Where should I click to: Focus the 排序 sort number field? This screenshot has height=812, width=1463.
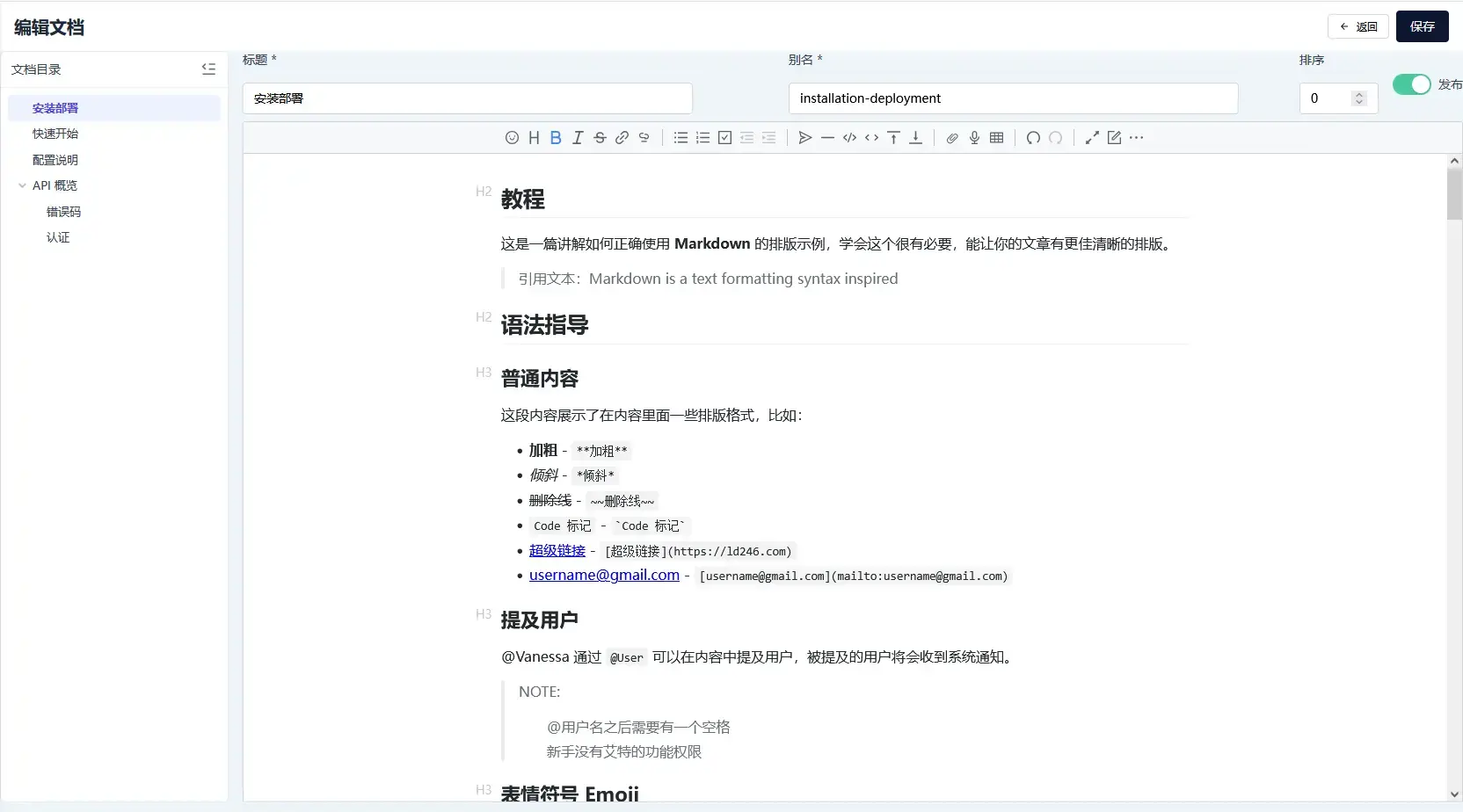point(1338,98)
